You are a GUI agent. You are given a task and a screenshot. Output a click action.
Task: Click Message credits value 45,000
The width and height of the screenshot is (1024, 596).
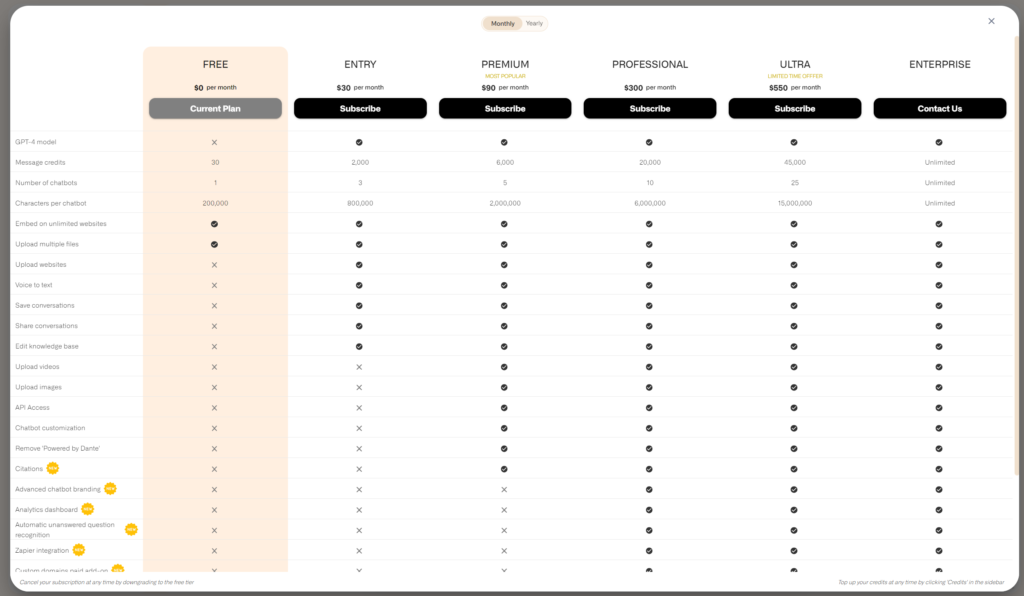(795, 163)
